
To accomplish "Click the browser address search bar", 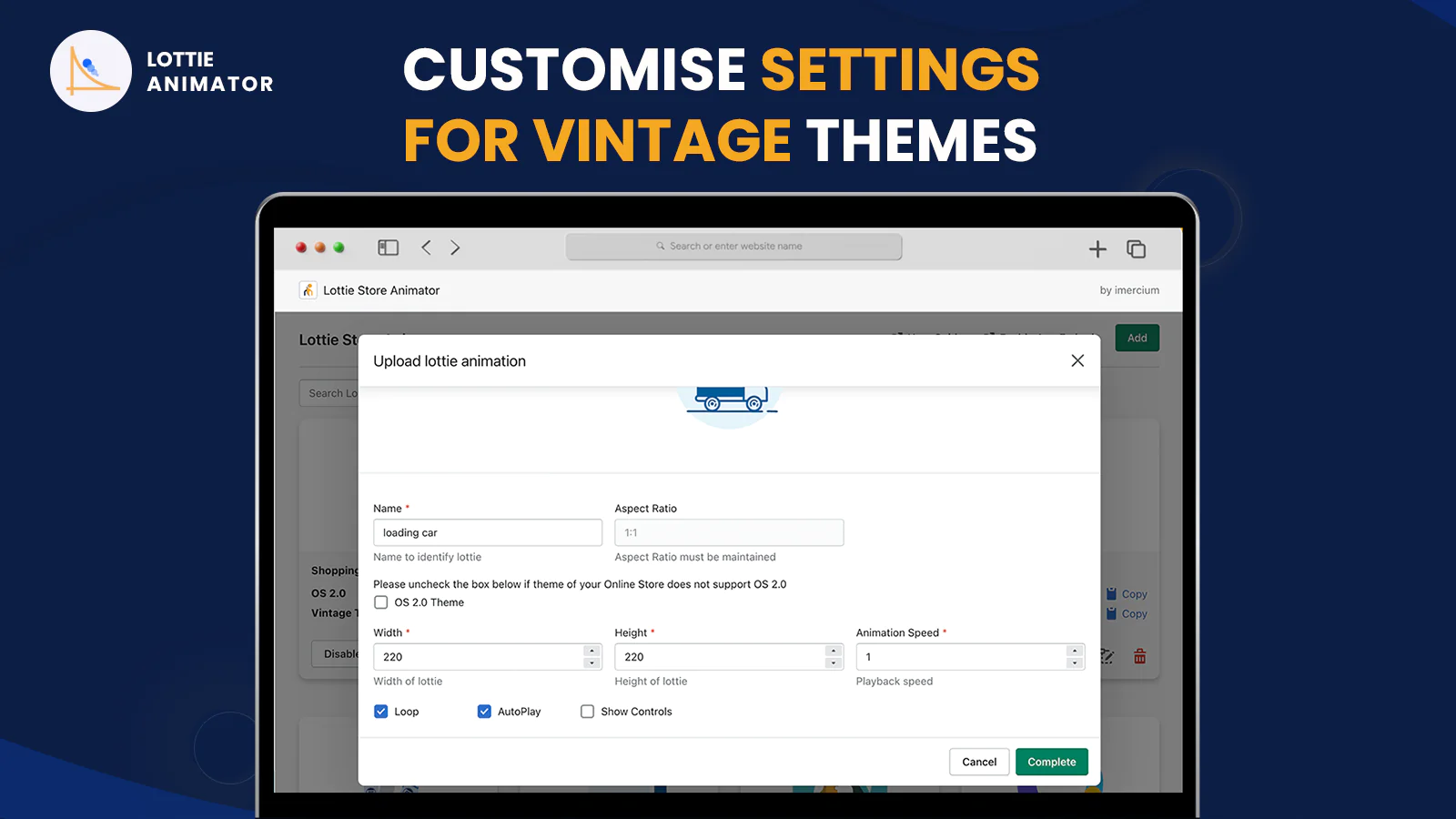I will pos(733,247).
